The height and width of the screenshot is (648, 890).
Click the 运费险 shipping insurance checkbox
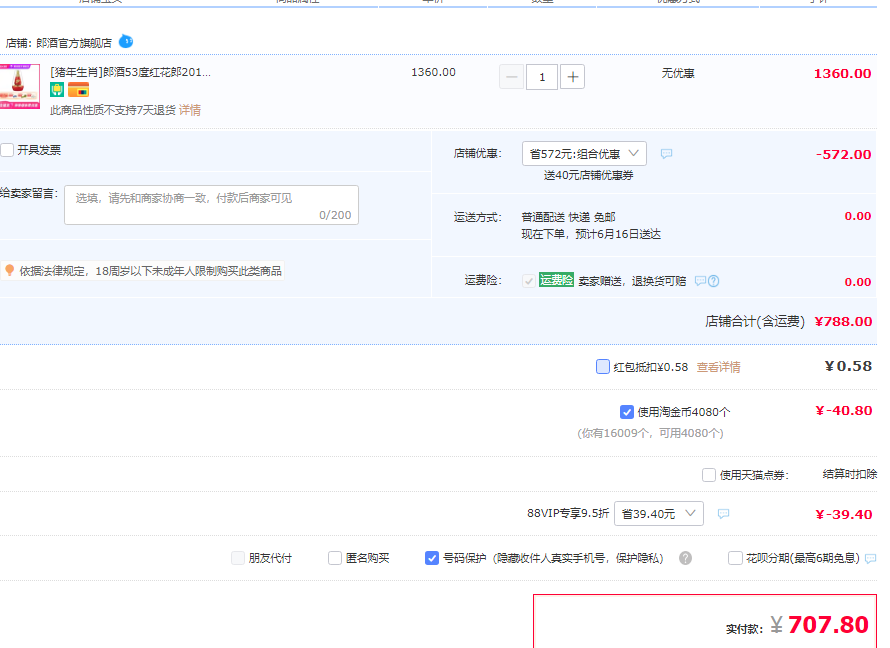[x=528, y=281]
